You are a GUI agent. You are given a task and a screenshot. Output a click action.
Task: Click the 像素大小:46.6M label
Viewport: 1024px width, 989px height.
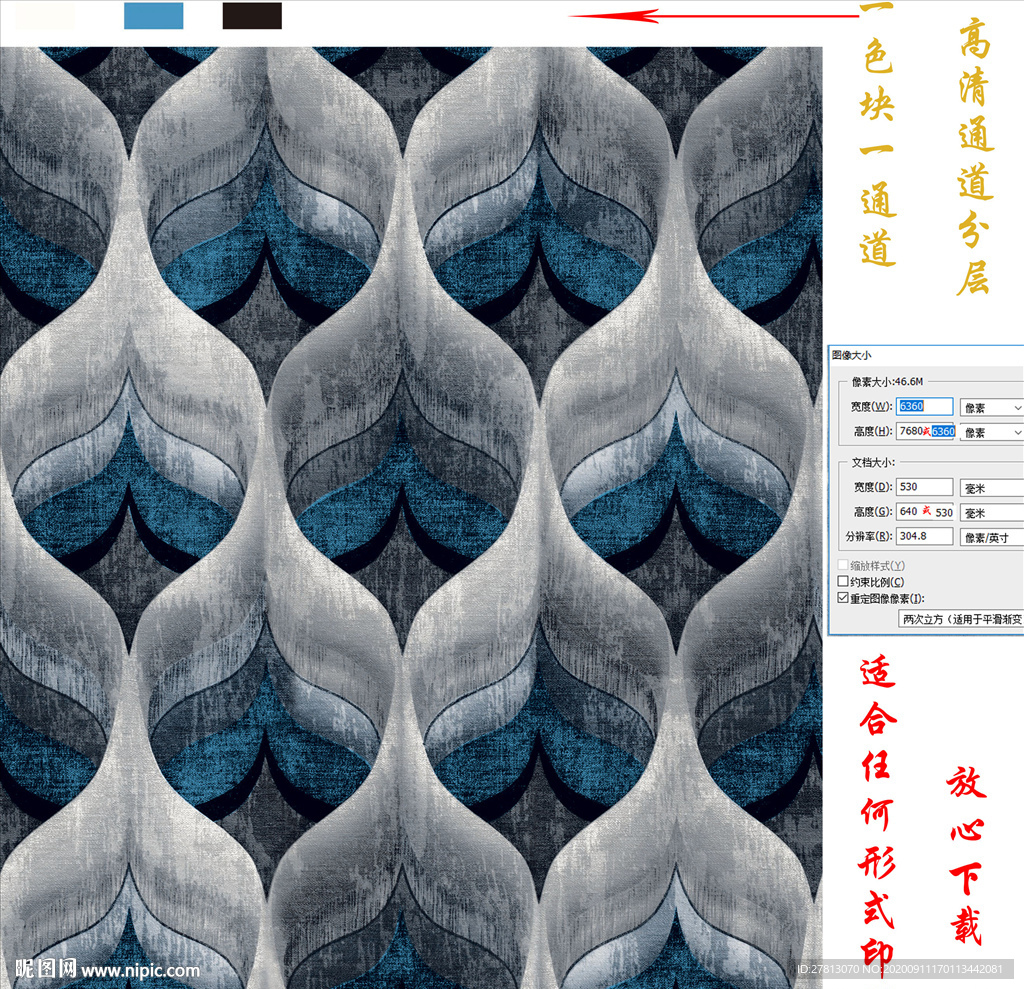tap(887, 381)
